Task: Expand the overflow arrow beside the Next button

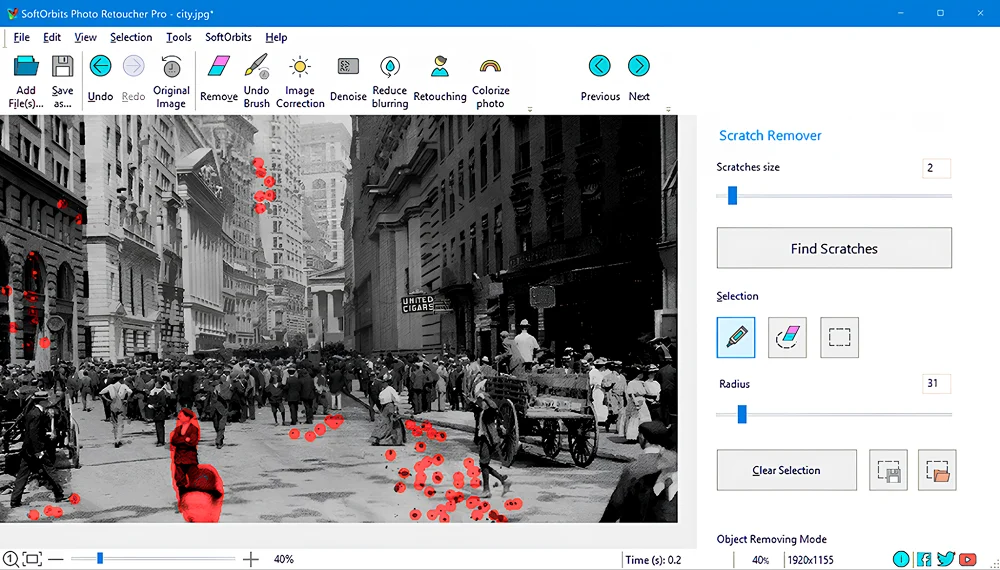Action: (x=668, y=109)
